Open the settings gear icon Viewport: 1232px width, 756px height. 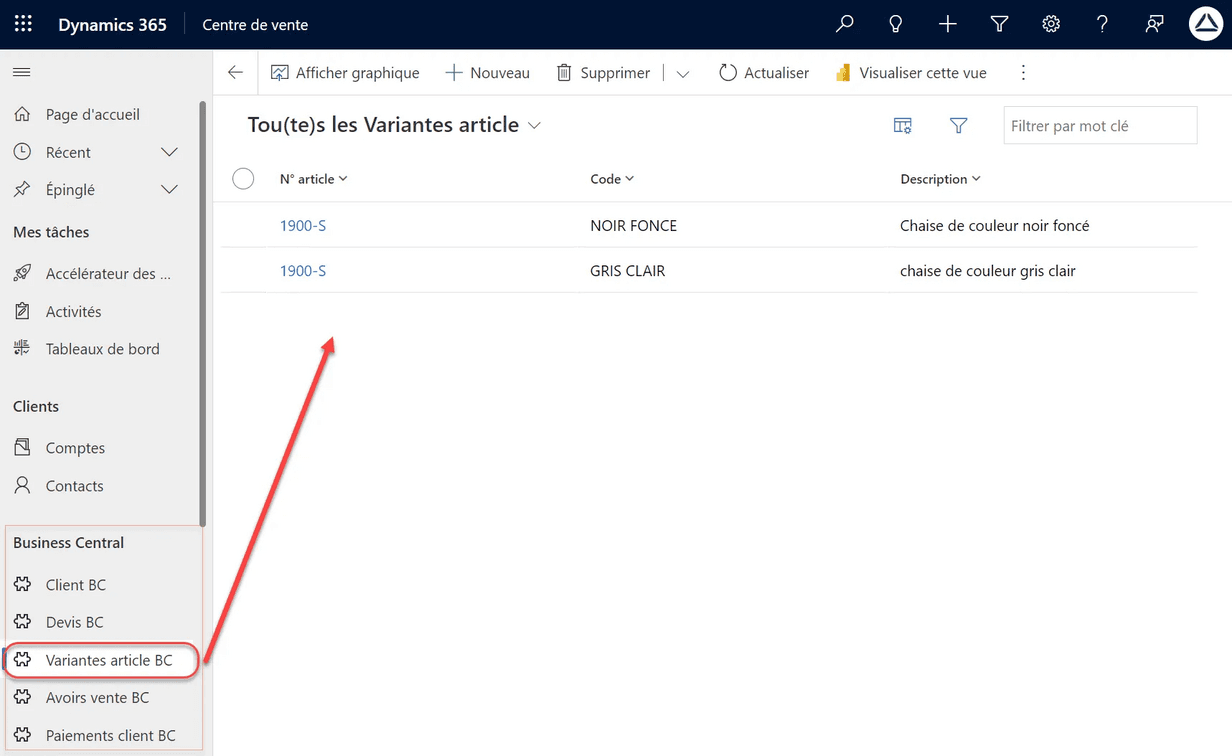1051,24
